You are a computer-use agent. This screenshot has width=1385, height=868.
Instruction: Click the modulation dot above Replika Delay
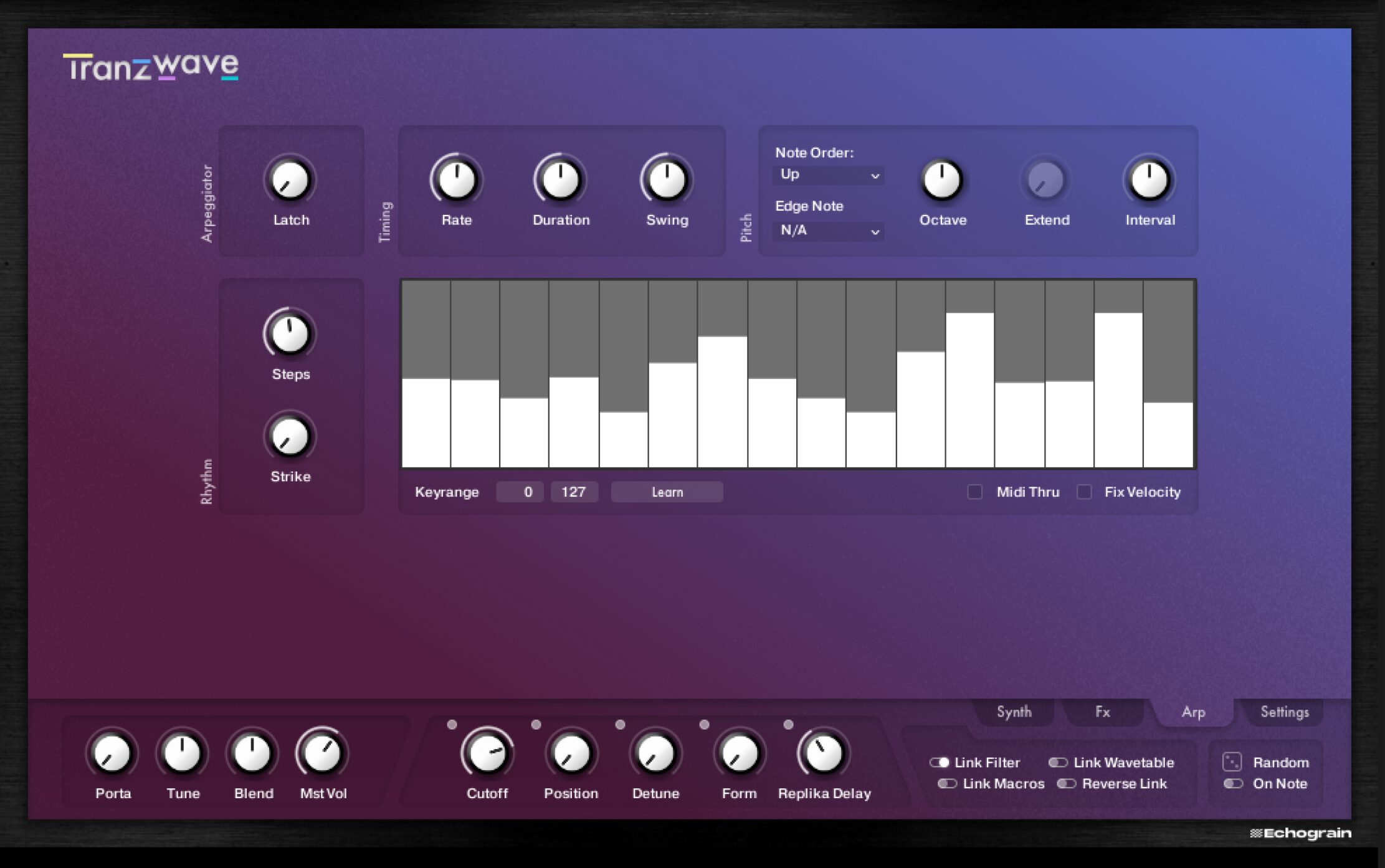coord(788,725)
